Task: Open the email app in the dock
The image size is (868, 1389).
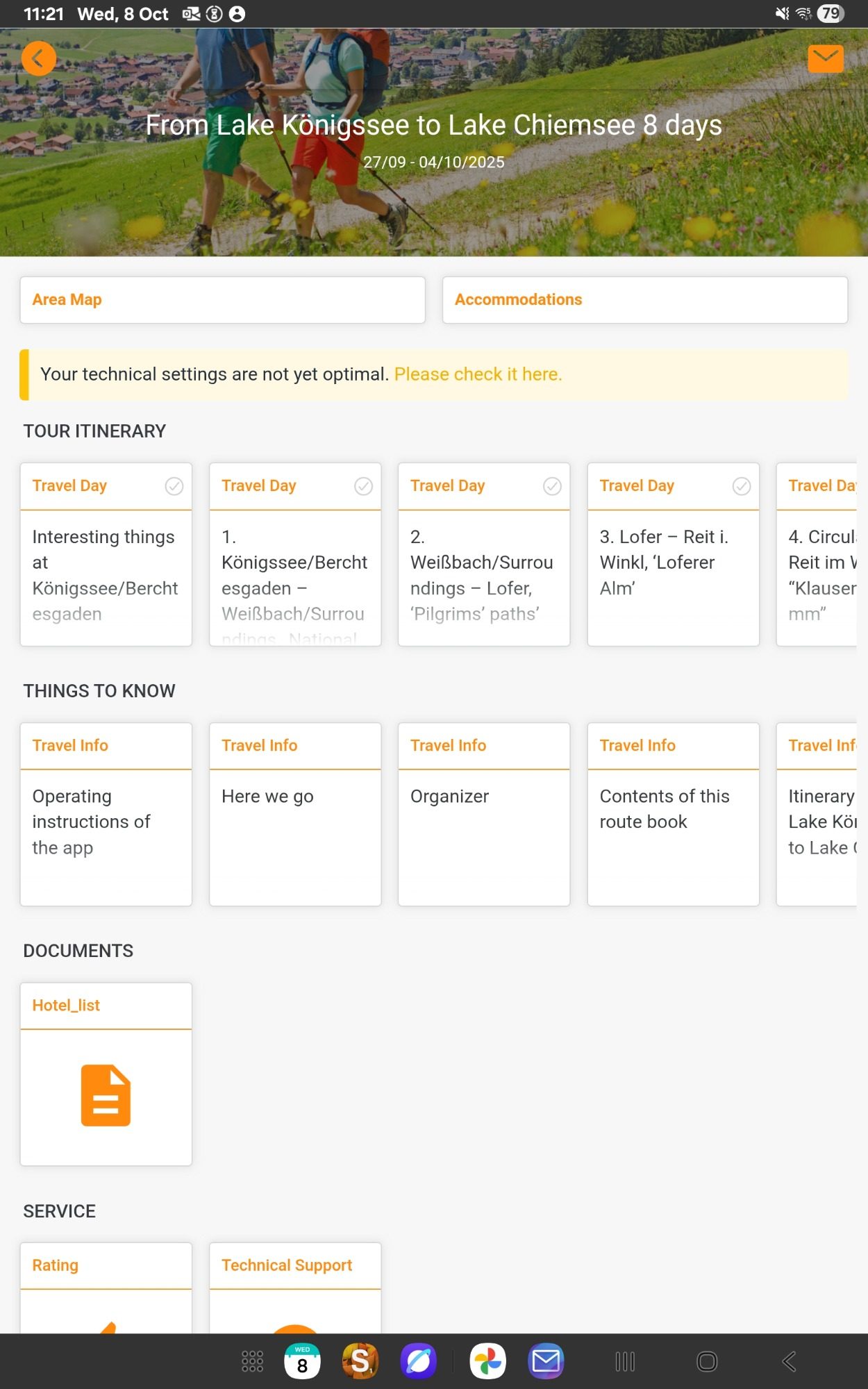Action: 546,1361
